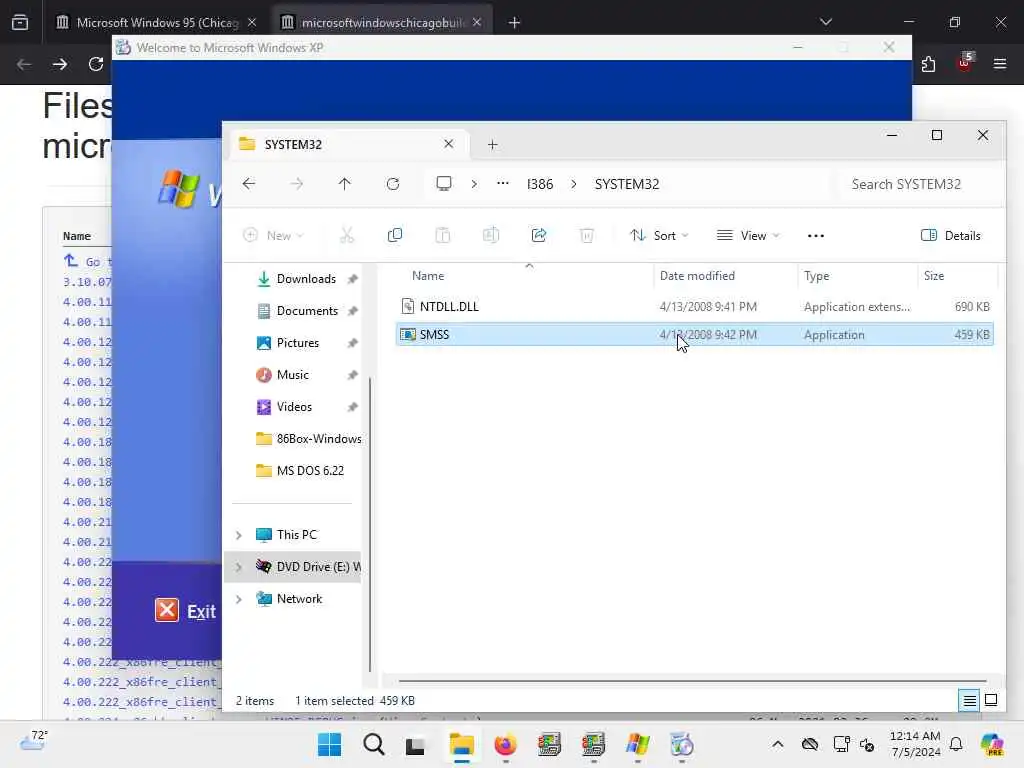1024x768 pixels.
Task: Click Exit link in Windows XP welcome
Action: [x=201, y=611]
